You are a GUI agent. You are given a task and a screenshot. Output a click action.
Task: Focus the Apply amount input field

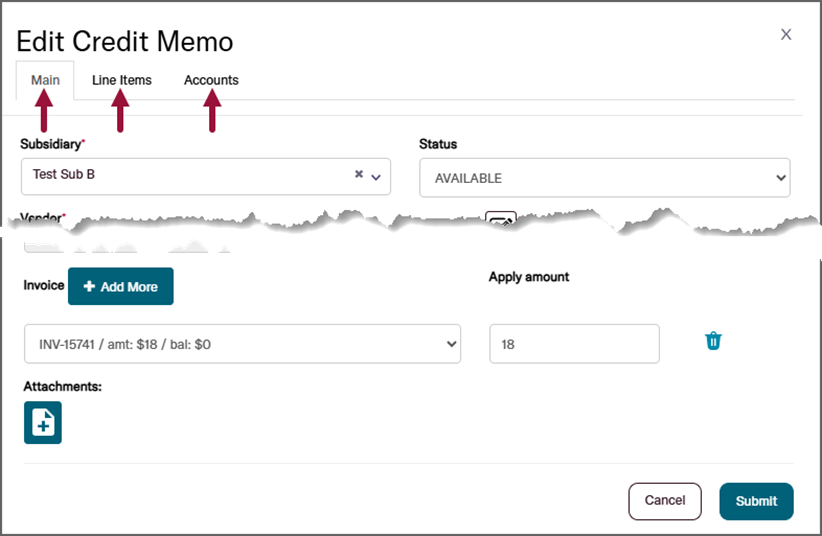click(x=574, y=344)
